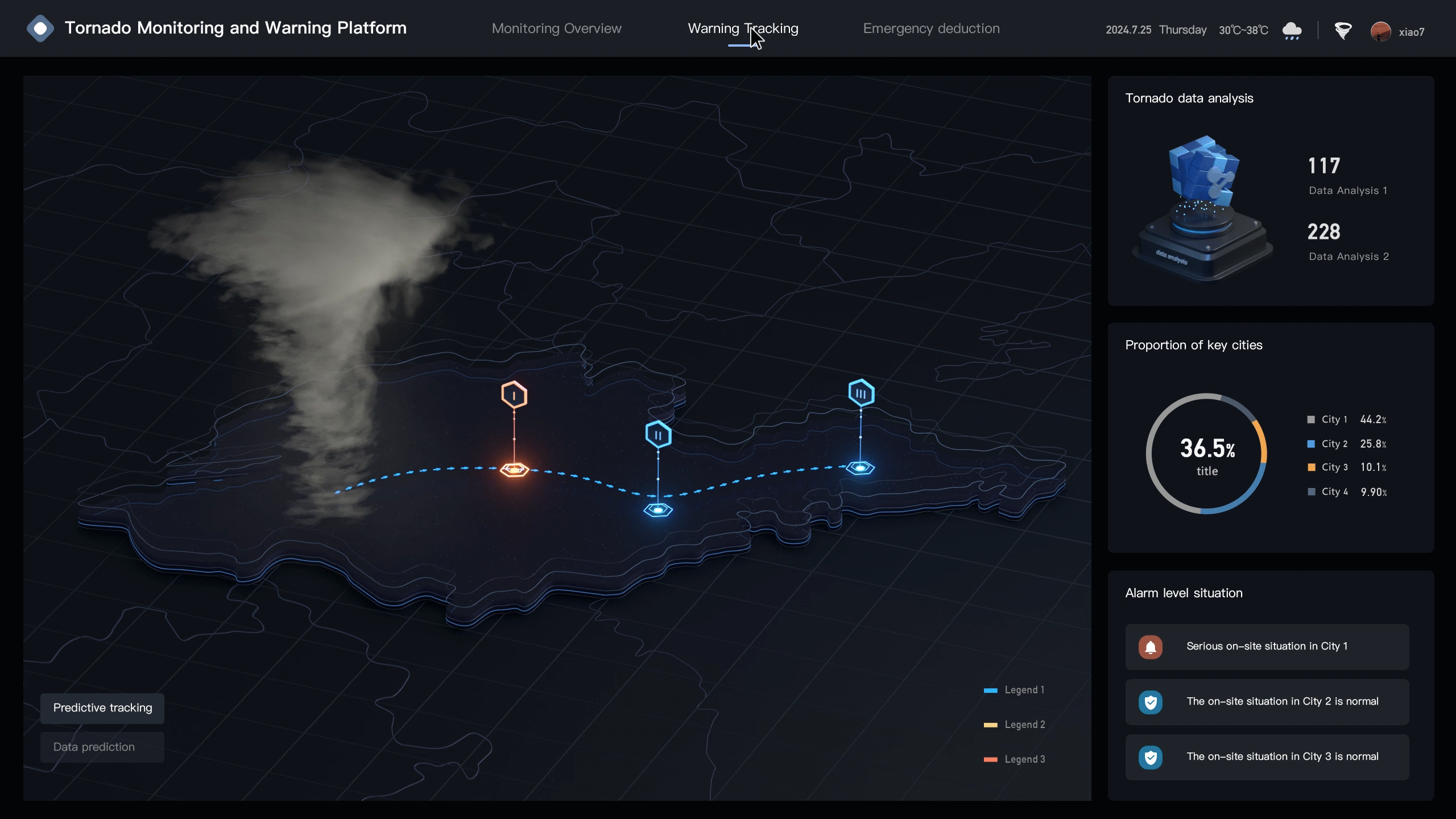Click the xiao7 username

pyautogui.click(x=1412, y=32)
